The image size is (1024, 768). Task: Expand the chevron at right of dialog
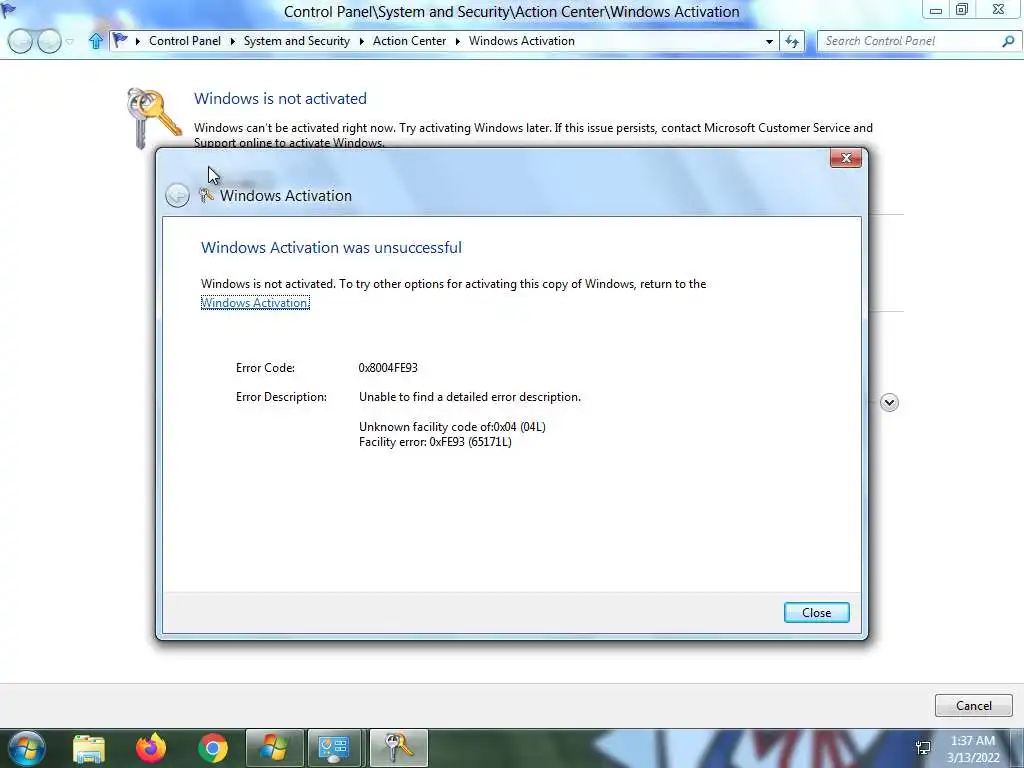tap(889, 402)
